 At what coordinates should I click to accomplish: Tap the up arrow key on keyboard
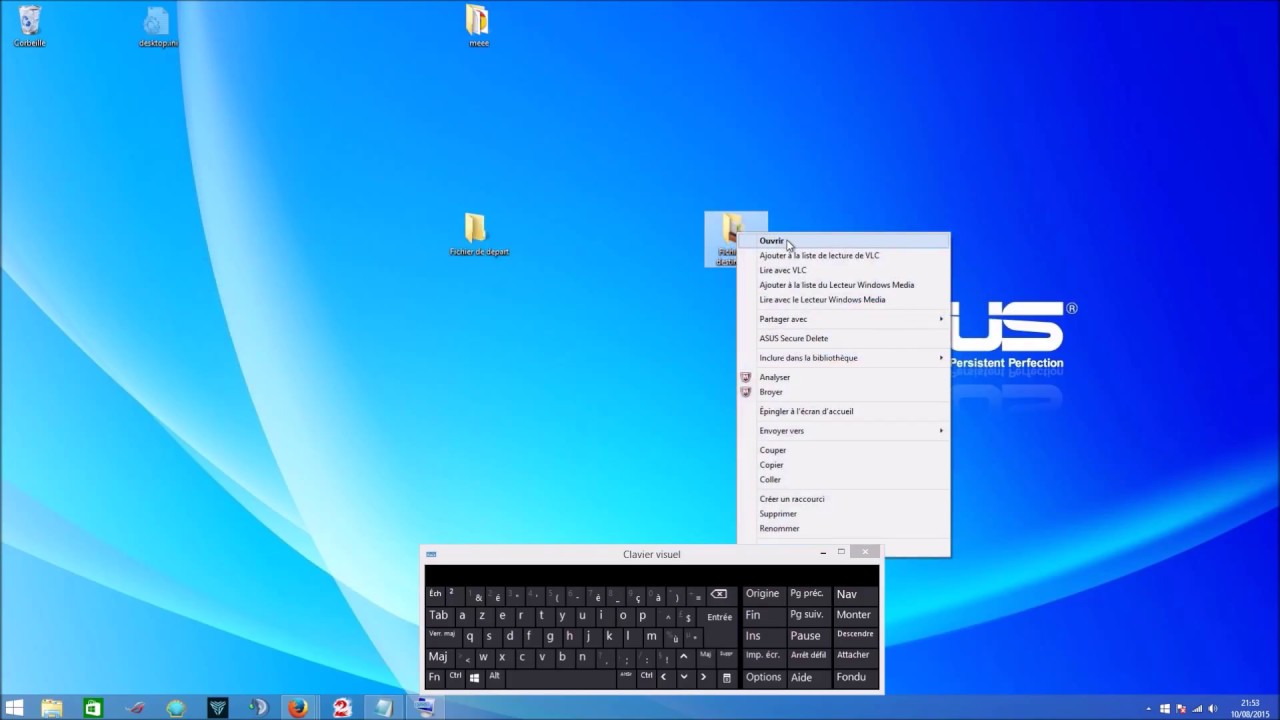click(684, 657)
